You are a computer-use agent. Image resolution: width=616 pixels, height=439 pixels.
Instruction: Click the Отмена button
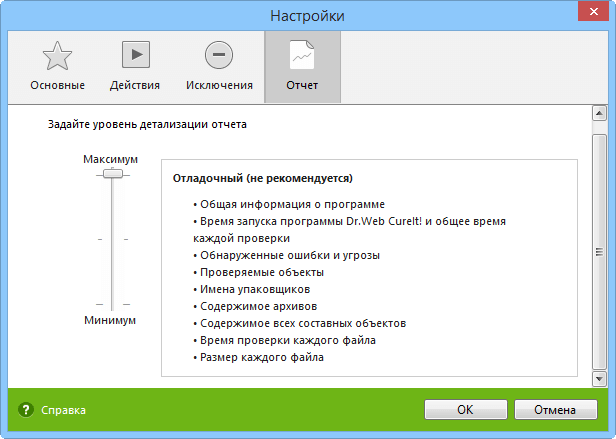pyautogui.click(x=556, y=410)
